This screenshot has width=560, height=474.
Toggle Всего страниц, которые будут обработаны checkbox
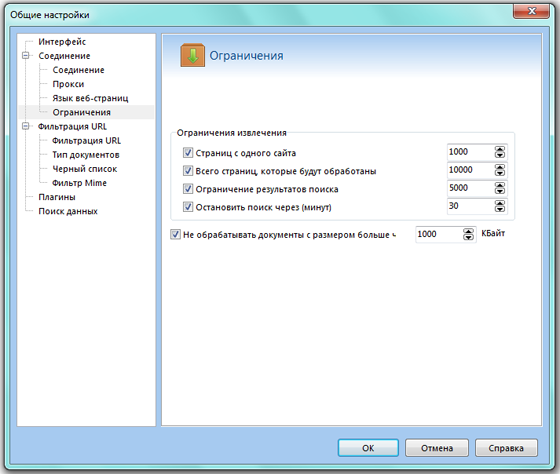coord(188,170)
